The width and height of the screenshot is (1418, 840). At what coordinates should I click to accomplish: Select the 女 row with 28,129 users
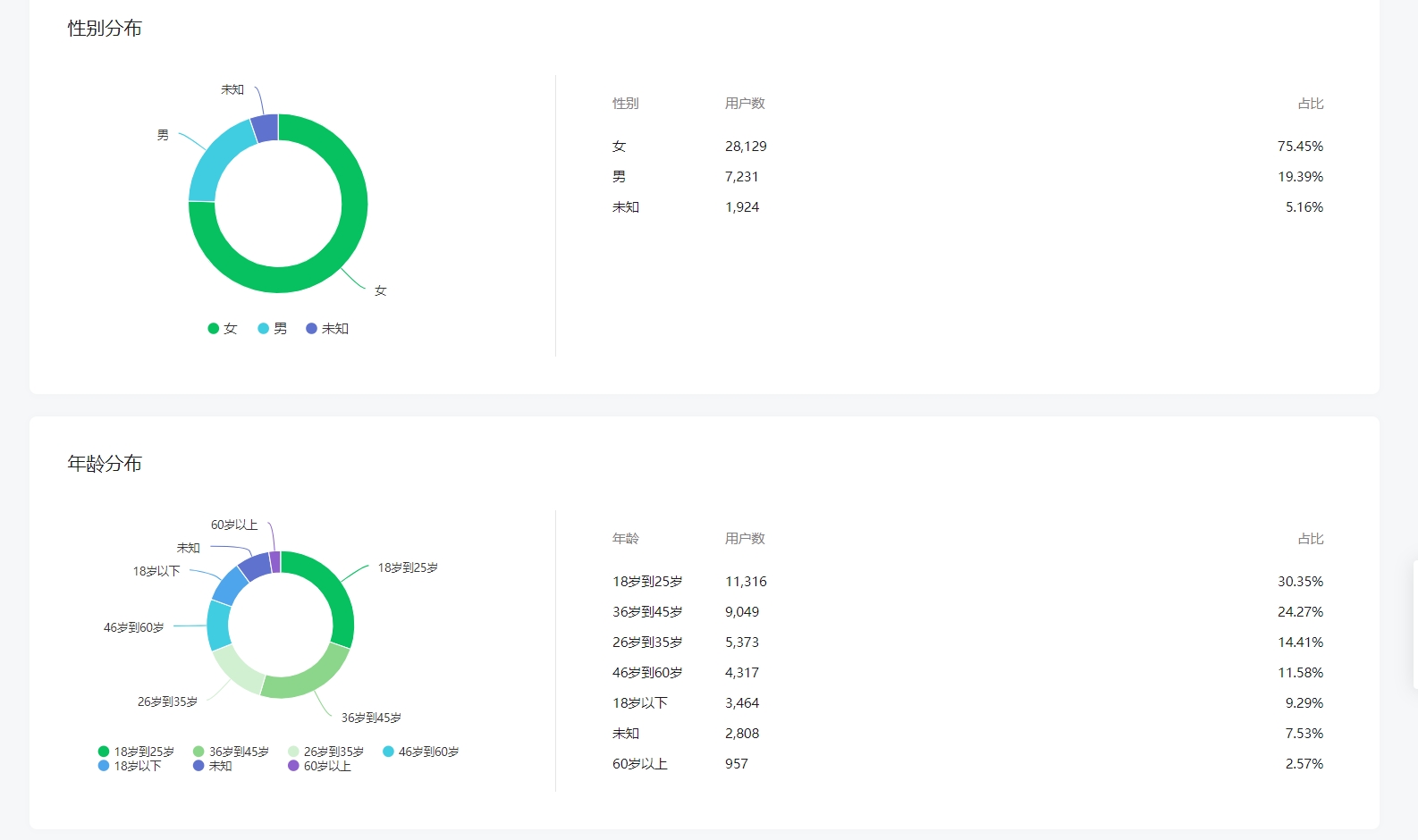(967, 147)
